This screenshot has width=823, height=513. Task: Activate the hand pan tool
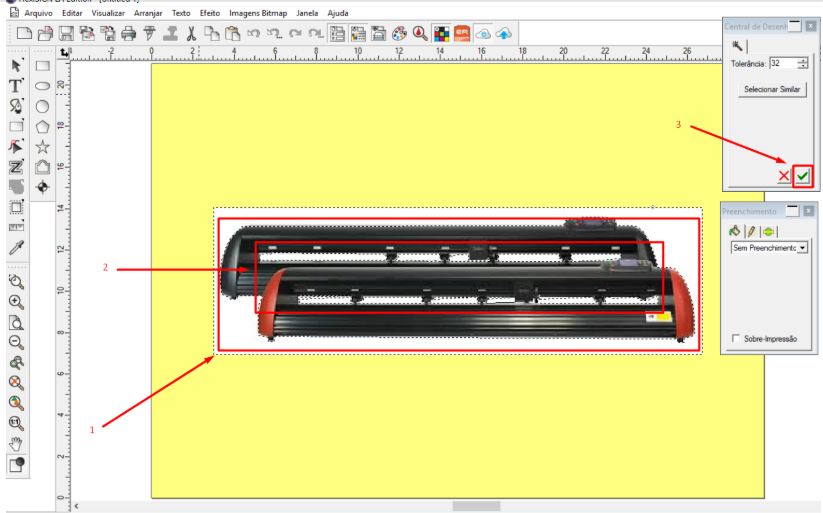tap(16, 443)
